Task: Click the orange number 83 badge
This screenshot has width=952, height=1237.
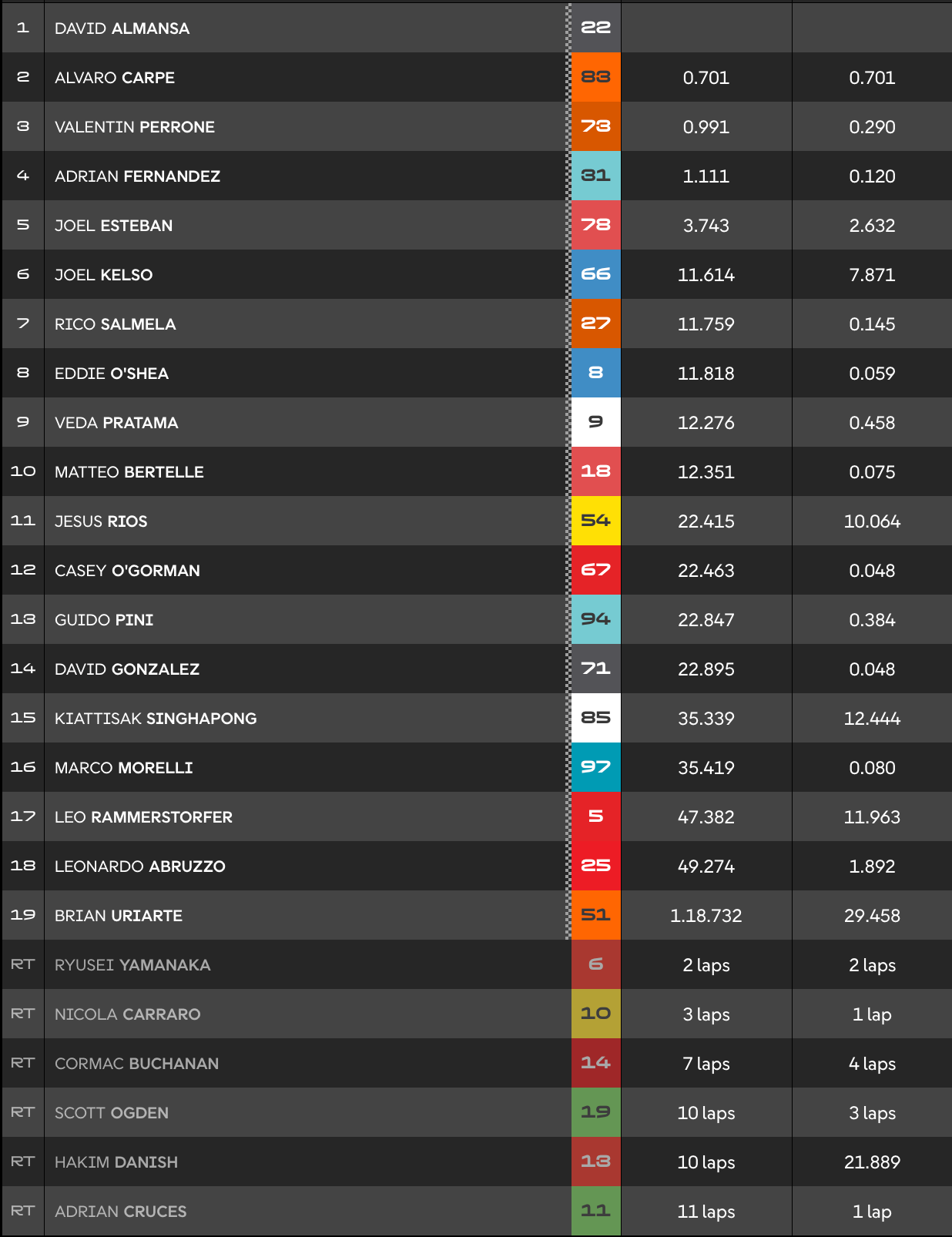Action: click(595, 77)
